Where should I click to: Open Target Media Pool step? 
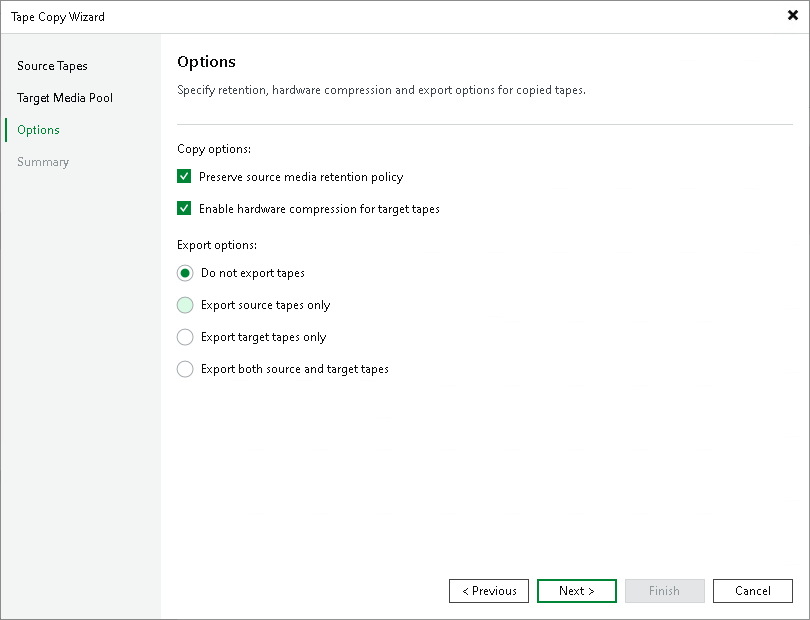(x=65, y=98)
